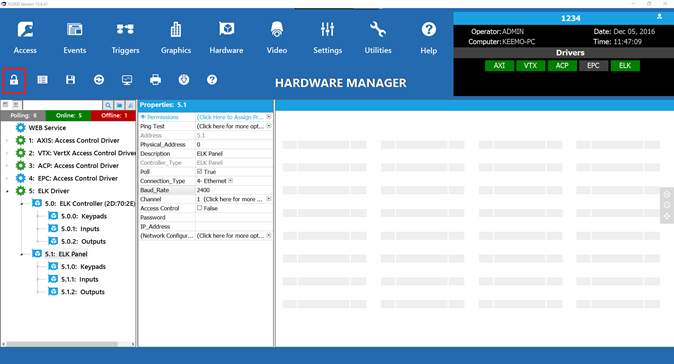674x364 pixels.
Task: Click the top floating icon on right edge
Action: (x=667, y=194)
